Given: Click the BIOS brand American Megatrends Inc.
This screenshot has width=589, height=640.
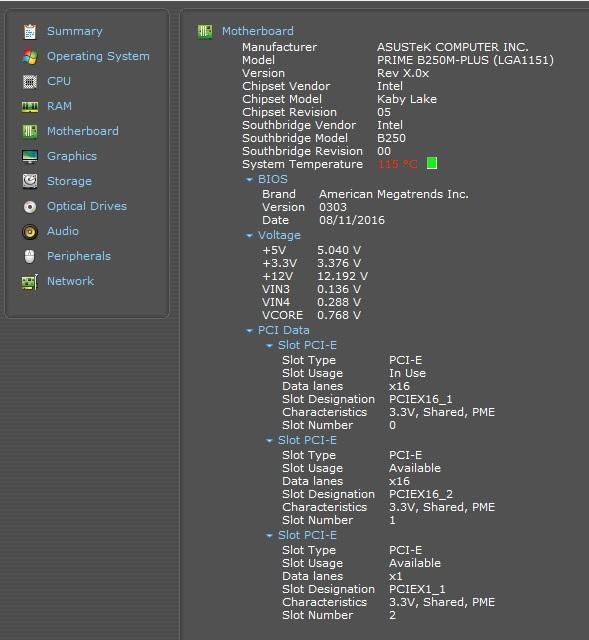Looking at the screenshot, I should point(394,194).
